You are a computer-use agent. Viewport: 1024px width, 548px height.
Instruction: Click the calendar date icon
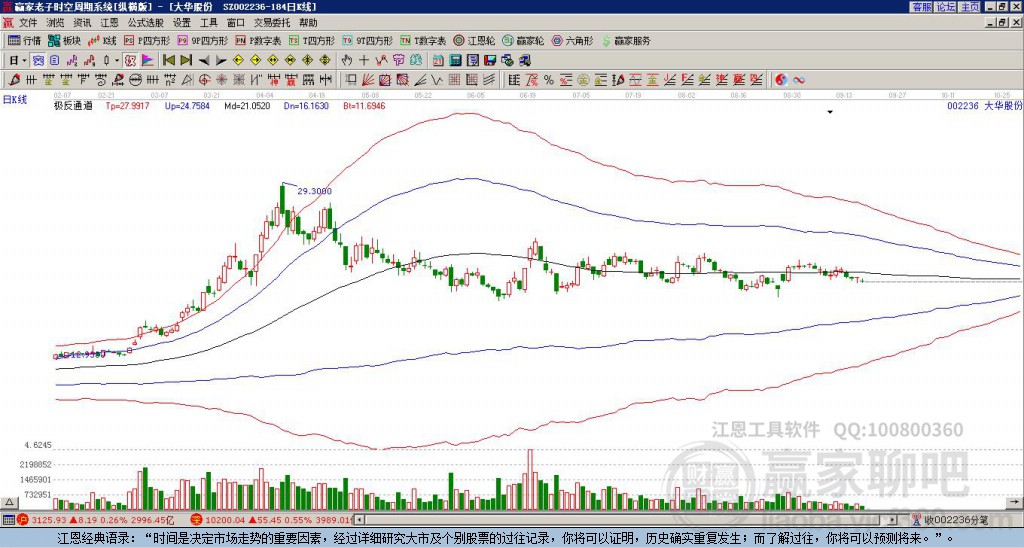(x=438, y=61)
